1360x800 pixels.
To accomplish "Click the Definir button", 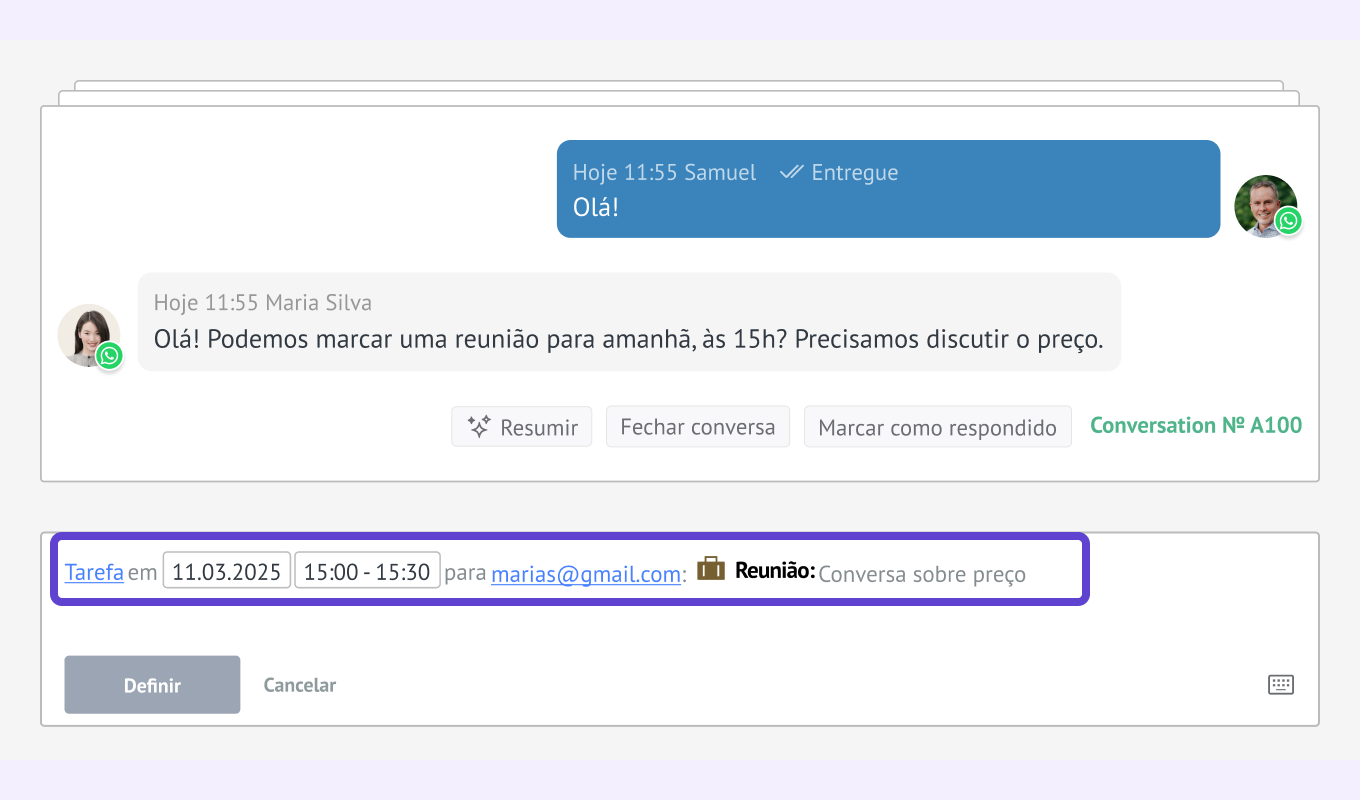I will [x=152, y=685].
